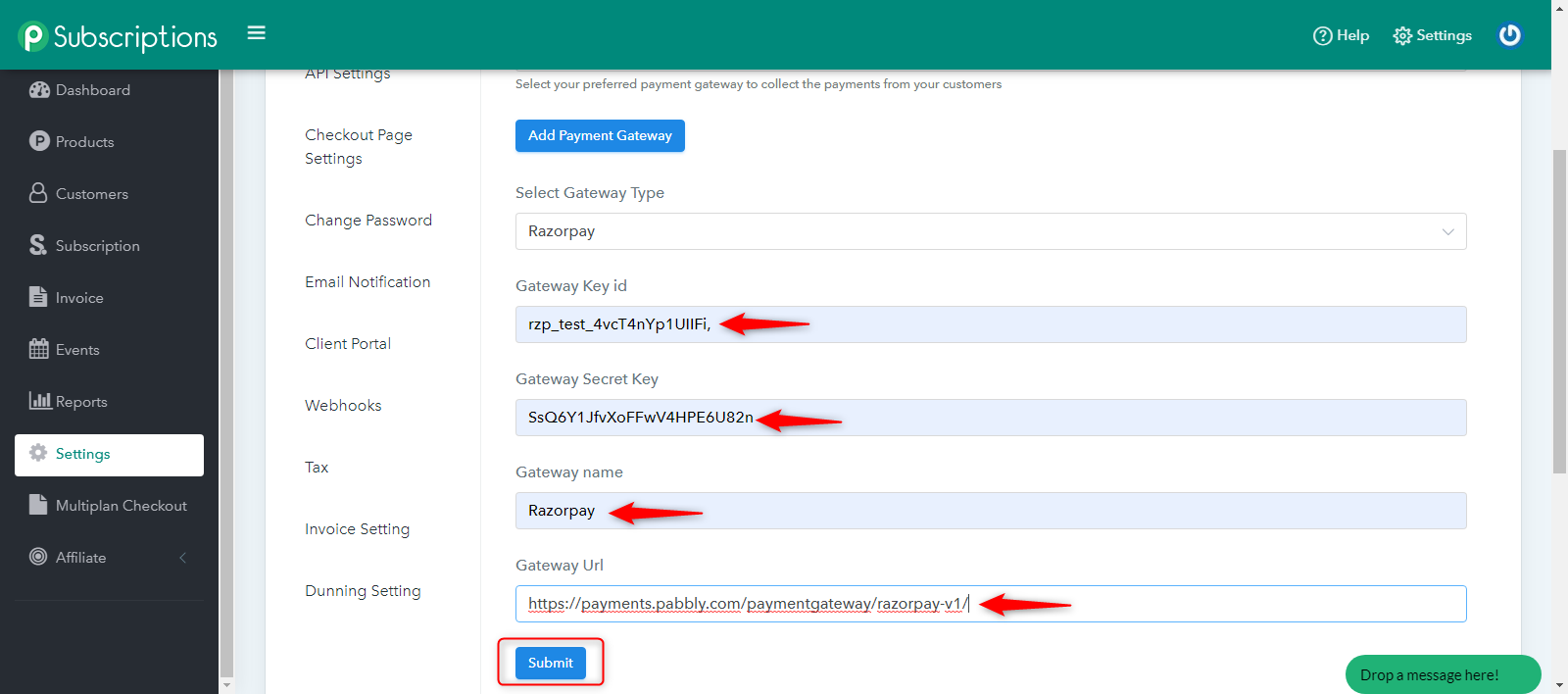The width and height of the screenshot is (1568, 694).
Task: Click the Add Payment Gateway button
Action: click(x=600, y=136)
